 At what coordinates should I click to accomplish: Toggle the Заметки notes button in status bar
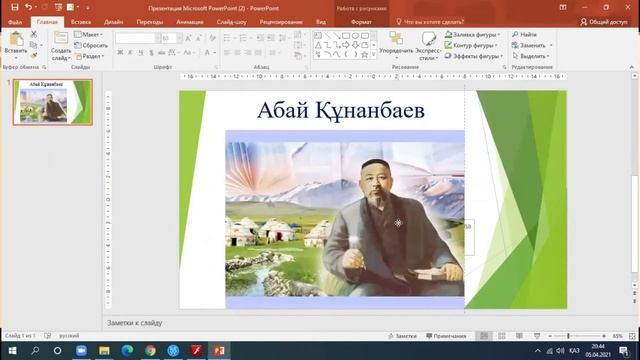[x=402, y=336]
